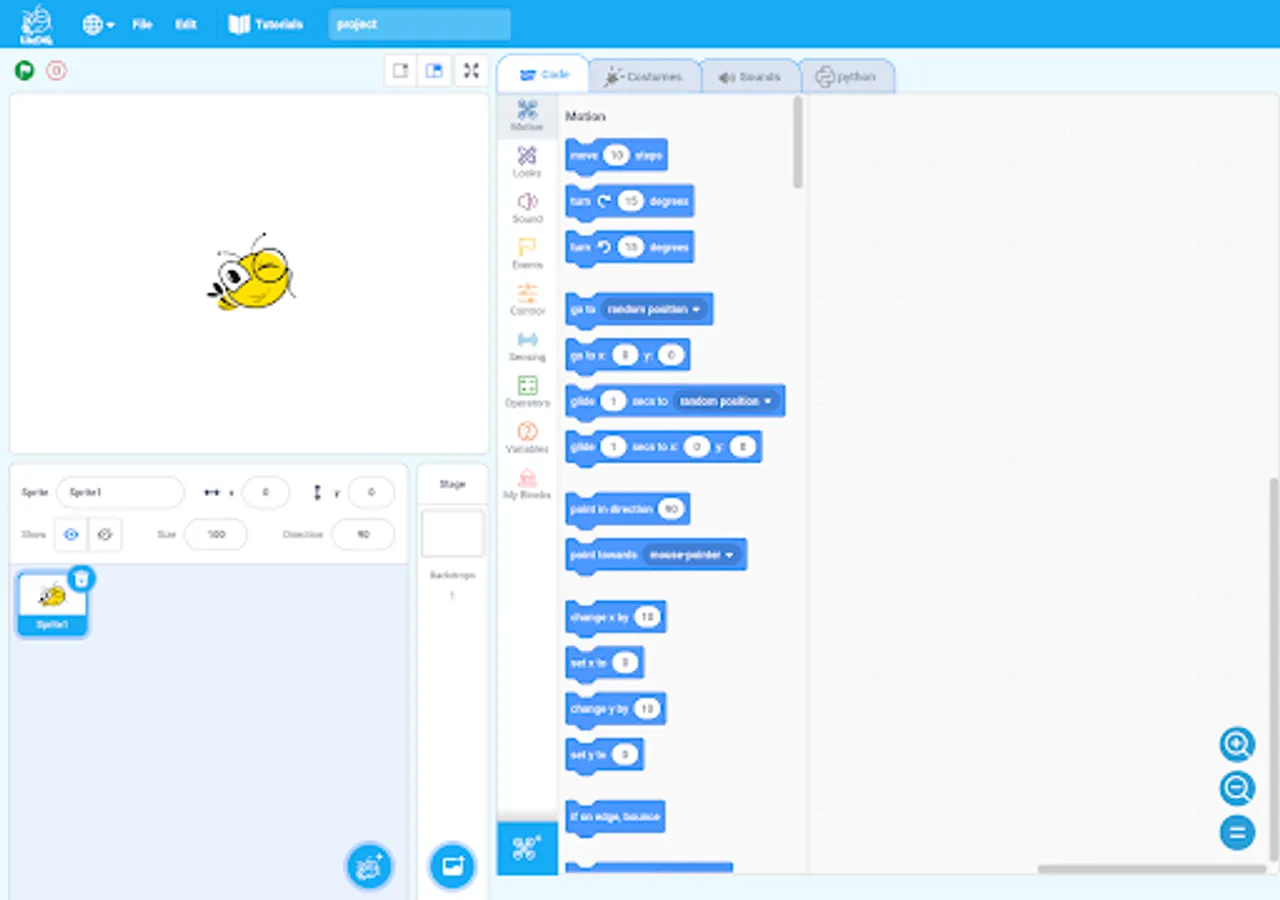Zoom out on the workspace

[x=1237, y=789]
